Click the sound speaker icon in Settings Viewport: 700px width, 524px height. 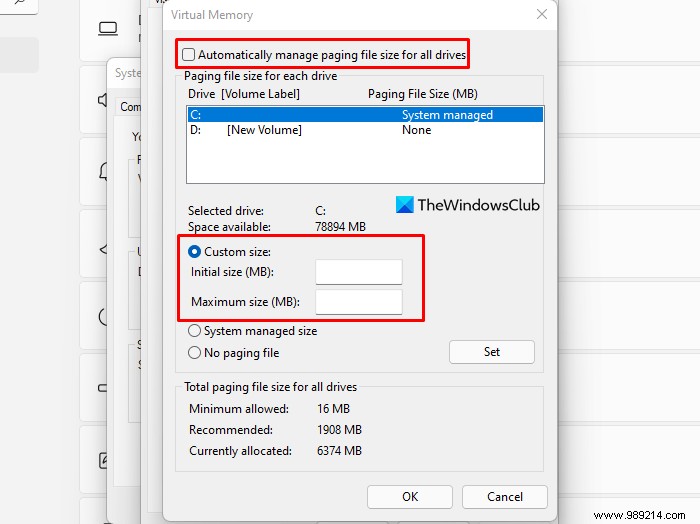click(x=103, y=100)
